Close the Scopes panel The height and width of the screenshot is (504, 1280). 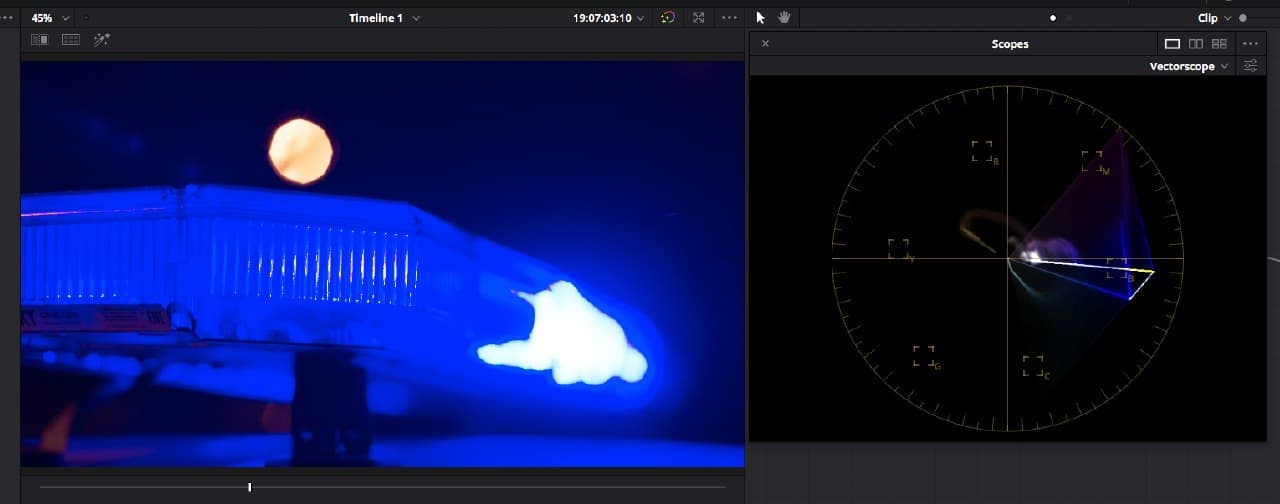point(765,44)
